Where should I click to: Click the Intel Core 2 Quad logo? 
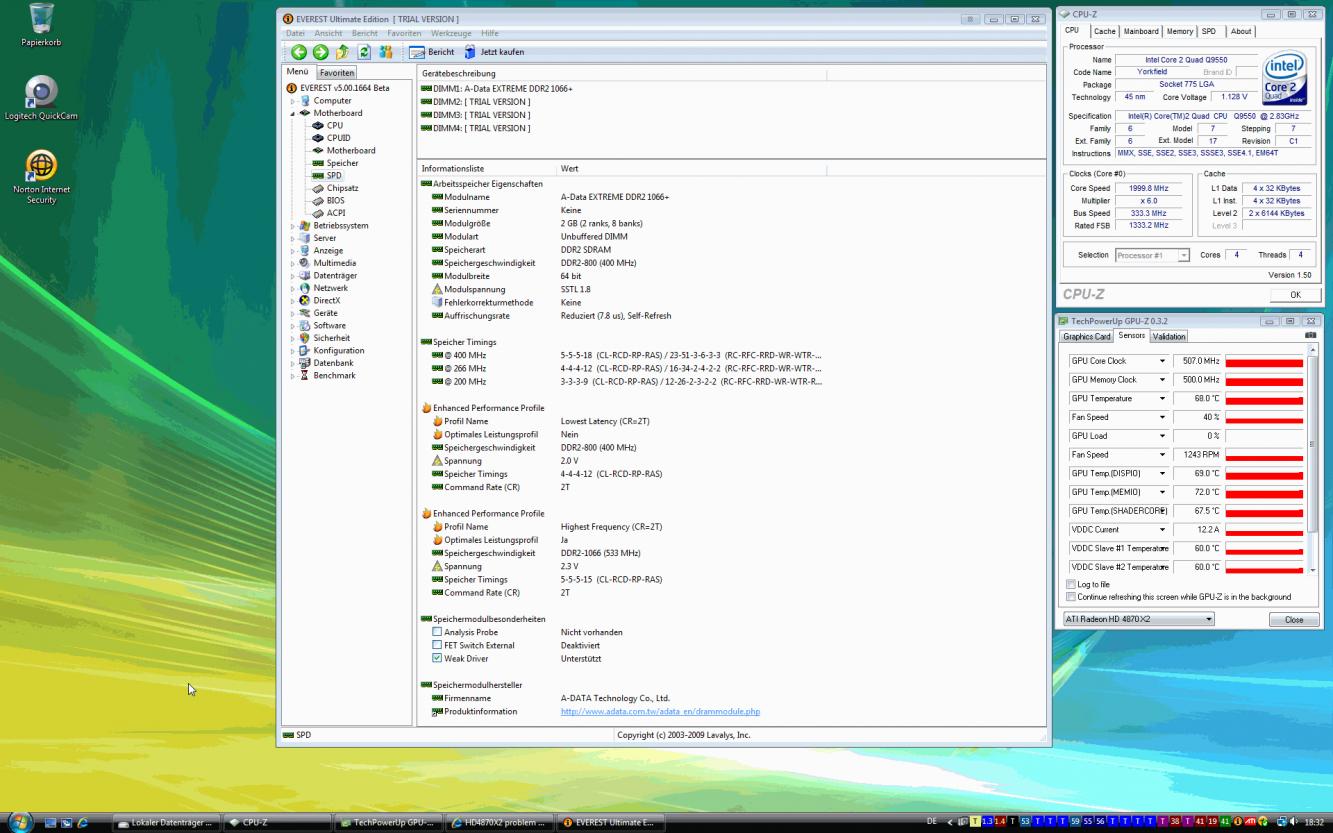tap(1285, 78)
